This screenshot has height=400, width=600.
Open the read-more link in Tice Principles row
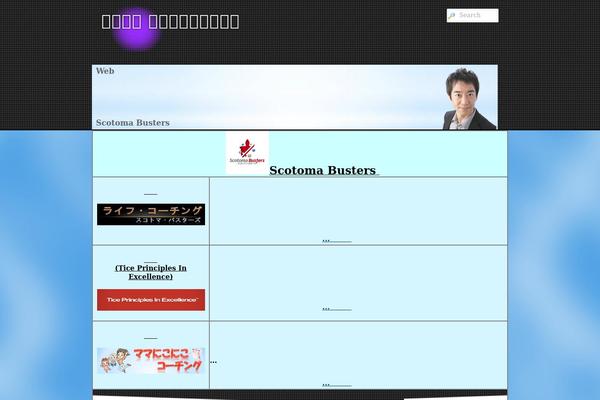337,309
